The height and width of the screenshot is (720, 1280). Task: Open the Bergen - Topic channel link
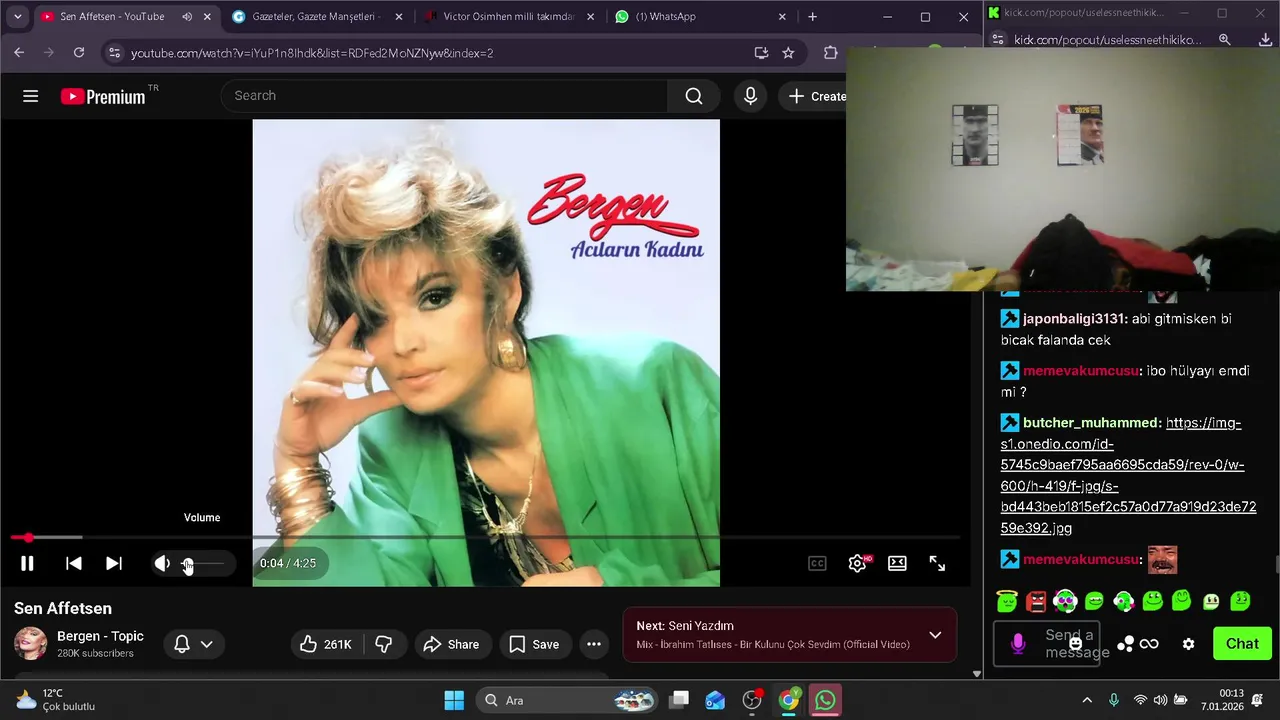pyautogui.click(x=100, y=636)
